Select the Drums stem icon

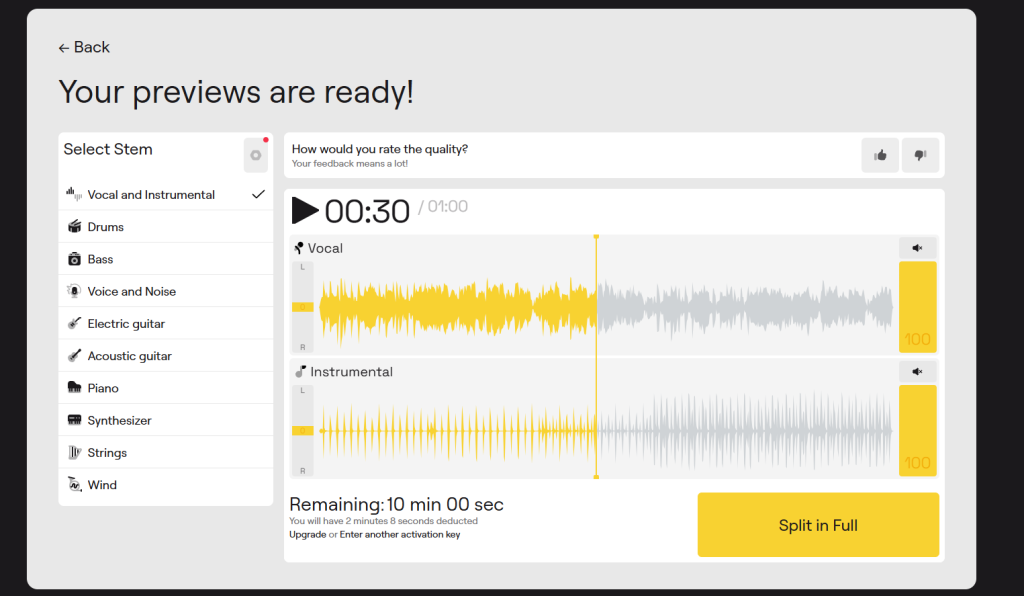74,227
